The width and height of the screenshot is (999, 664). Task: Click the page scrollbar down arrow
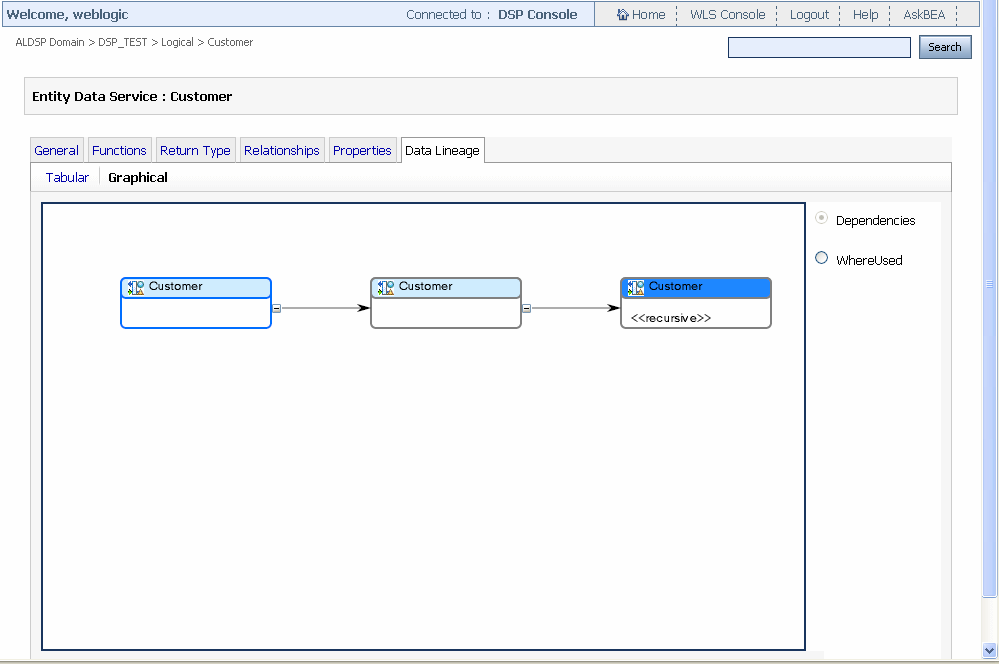pos(989,651)
